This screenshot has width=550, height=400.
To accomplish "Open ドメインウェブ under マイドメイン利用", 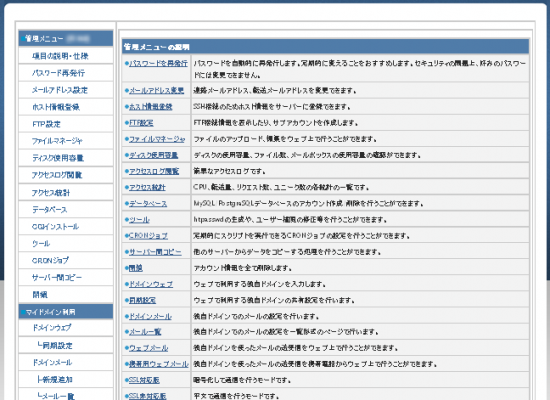I will [x=52, y=327].
